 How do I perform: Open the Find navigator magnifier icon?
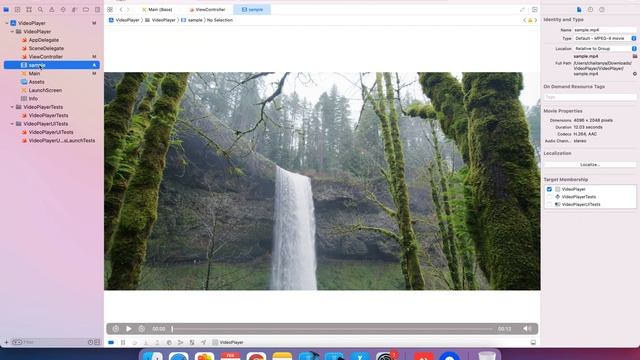(40, 9)
